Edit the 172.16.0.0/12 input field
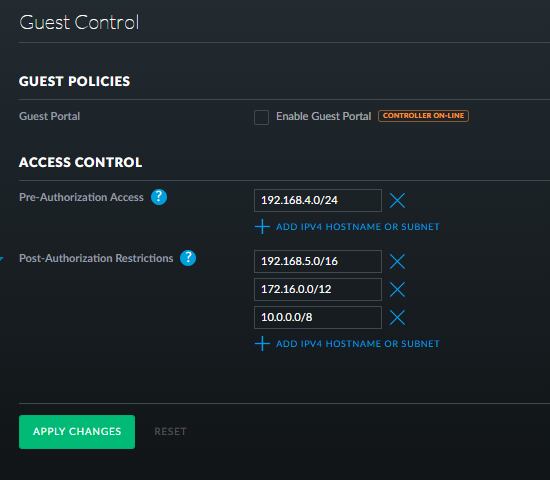 (x=318, y=289)
